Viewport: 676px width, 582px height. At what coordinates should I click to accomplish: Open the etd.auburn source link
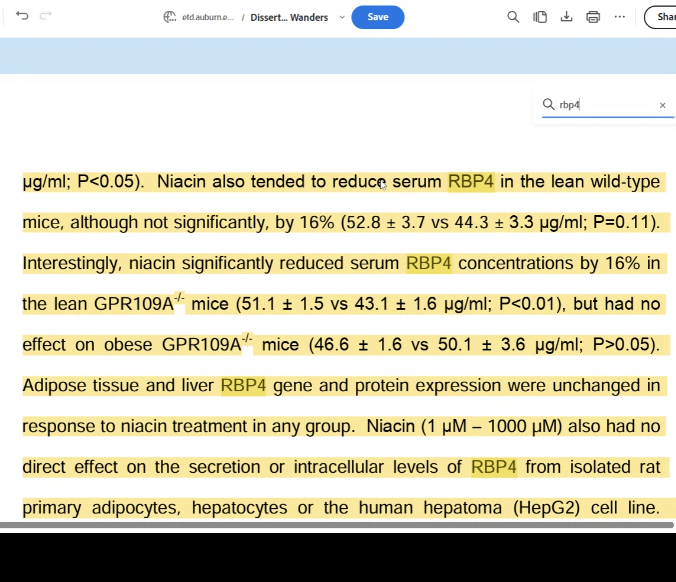tap(208, 17)
